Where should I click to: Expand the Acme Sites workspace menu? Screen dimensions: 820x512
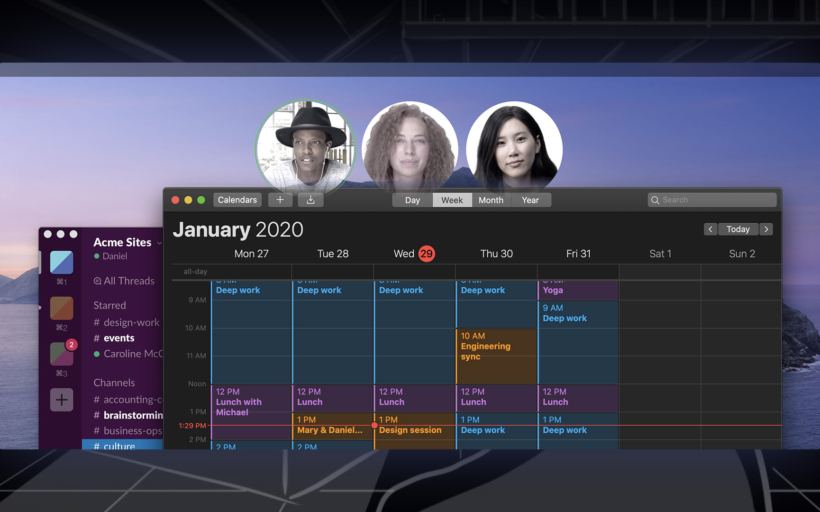pos(127,242)
